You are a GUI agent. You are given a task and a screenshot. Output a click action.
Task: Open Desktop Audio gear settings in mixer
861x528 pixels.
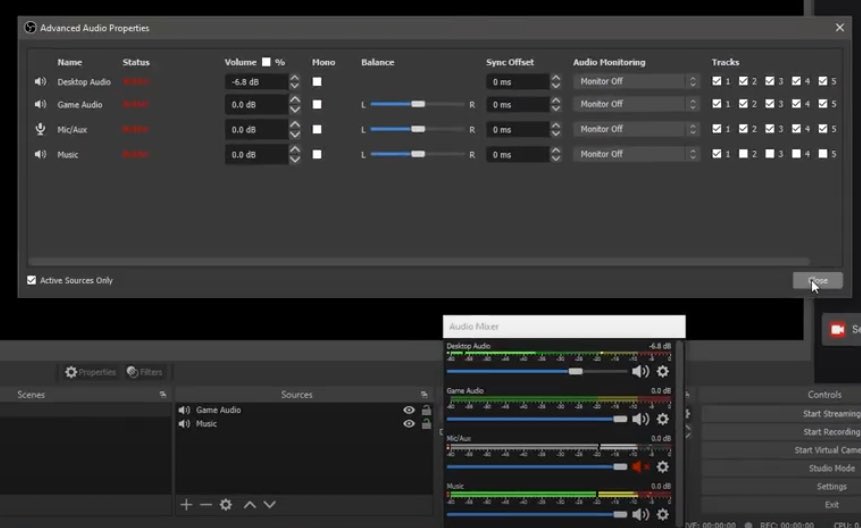point(663,372)
